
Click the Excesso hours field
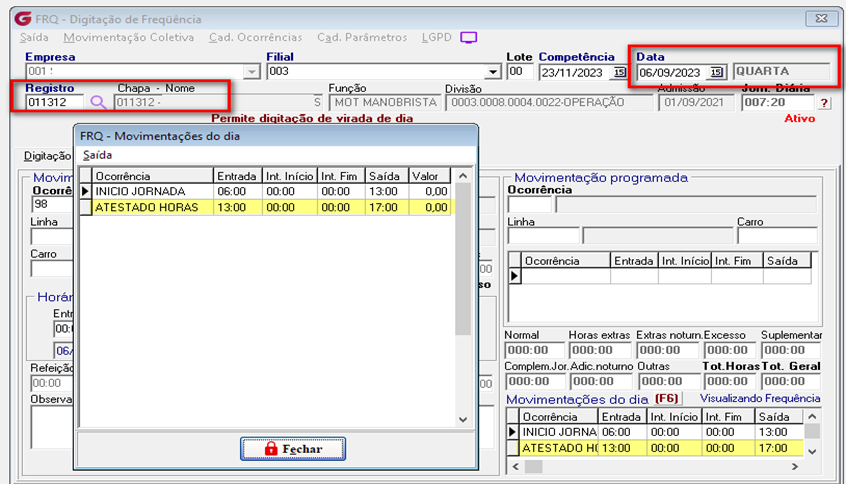(x=729, y=350)
